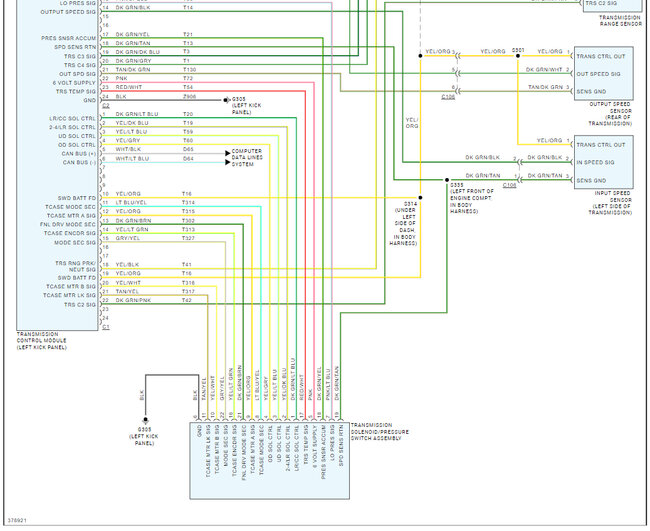Click 'TRS C2 SIG' at control module pin 22
Screen dimensions: 650x531
coord(80,305)
